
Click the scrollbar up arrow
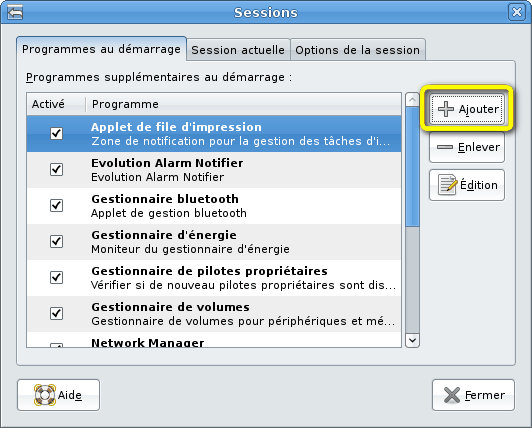(x=412, y=100)
